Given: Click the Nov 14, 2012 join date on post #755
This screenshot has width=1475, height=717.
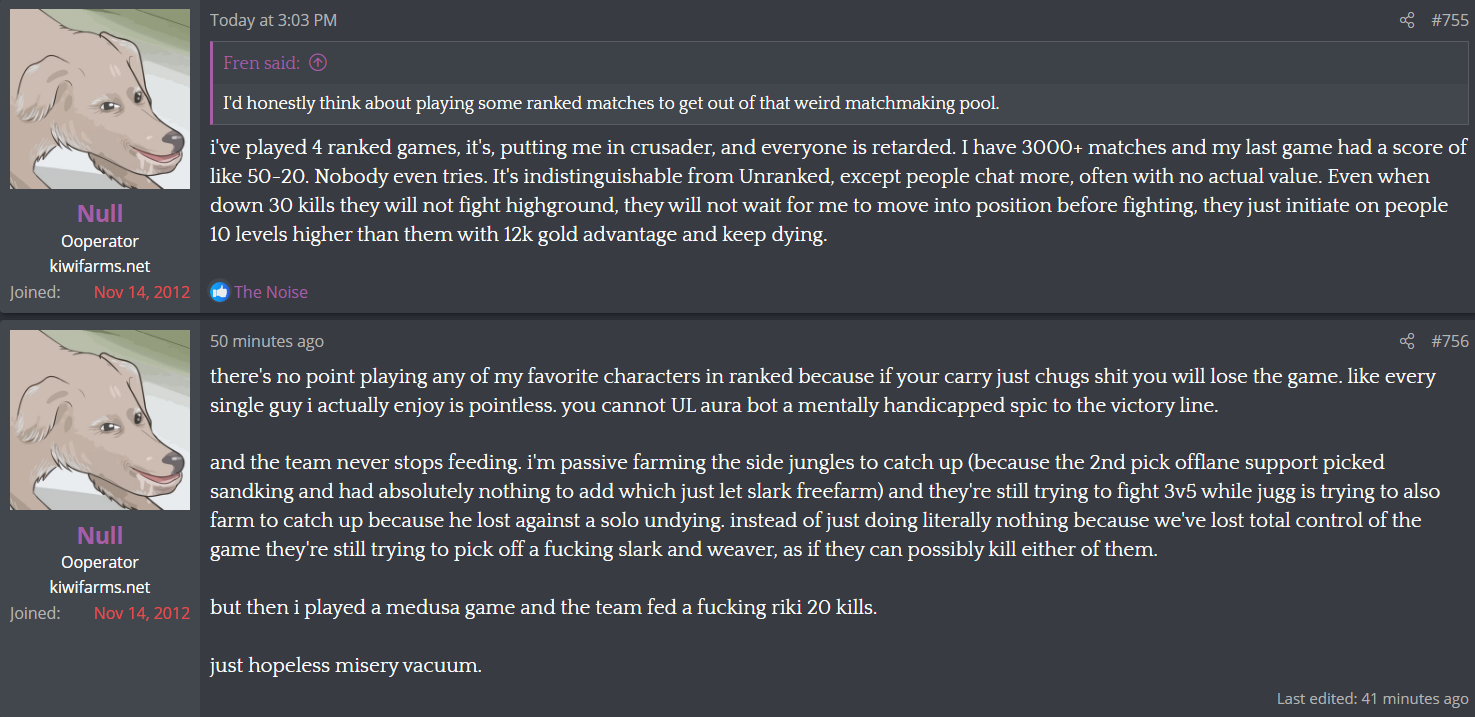Looking at the screenshot, I should [142, 292].
